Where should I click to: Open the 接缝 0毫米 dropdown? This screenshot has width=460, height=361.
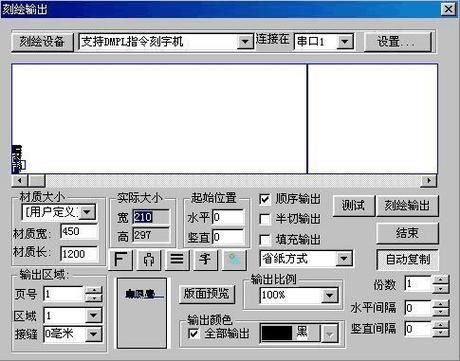pos(93,334)
